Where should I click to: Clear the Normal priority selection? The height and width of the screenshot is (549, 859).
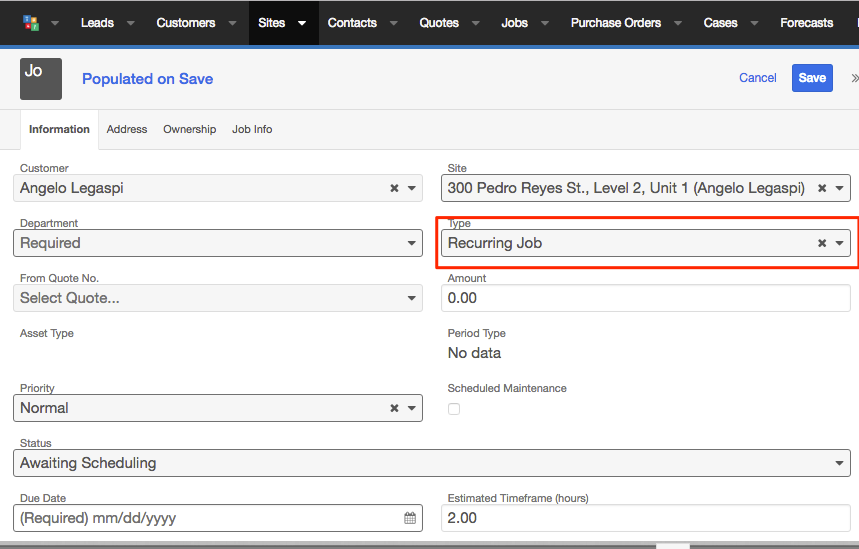pos(394,408)
